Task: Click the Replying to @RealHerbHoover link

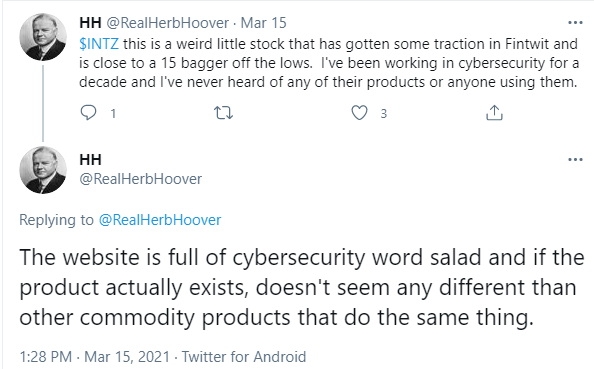Action: 160,220
